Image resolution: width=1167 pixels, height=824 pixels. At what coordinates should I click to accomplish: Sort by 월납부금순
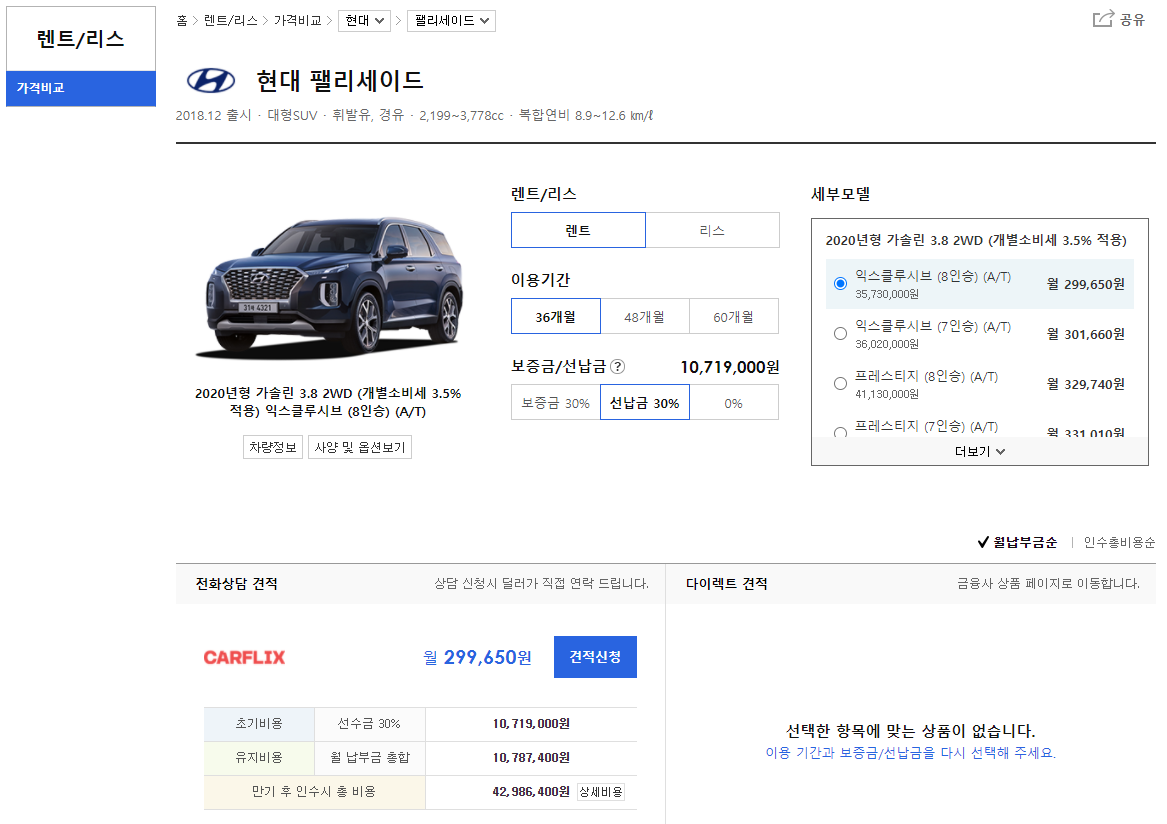point(1017,542)
